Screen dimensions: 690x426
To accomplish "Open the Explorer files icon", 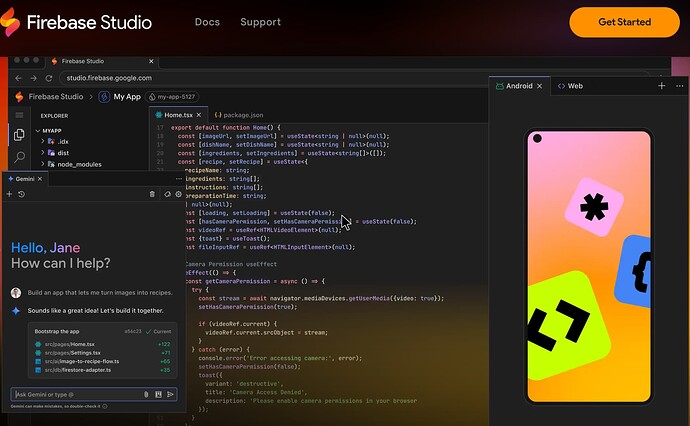I will click(x=19, y=135).
